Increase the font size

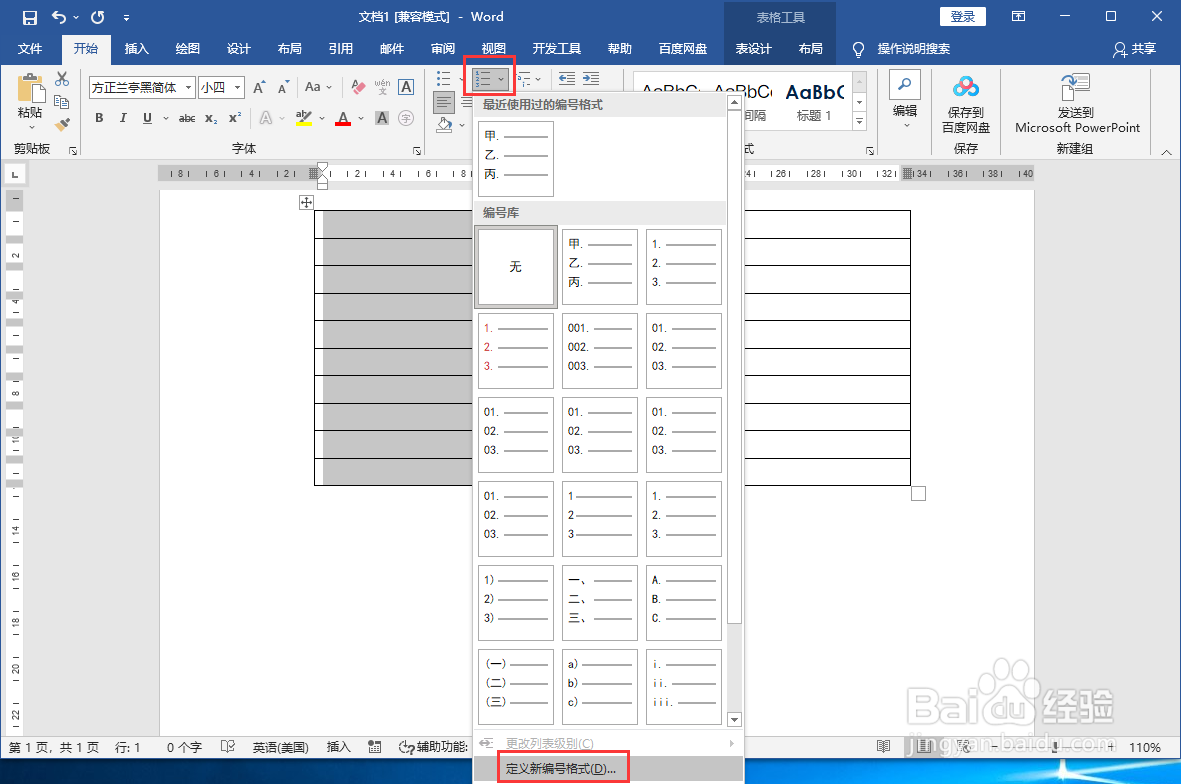(258, 87)
